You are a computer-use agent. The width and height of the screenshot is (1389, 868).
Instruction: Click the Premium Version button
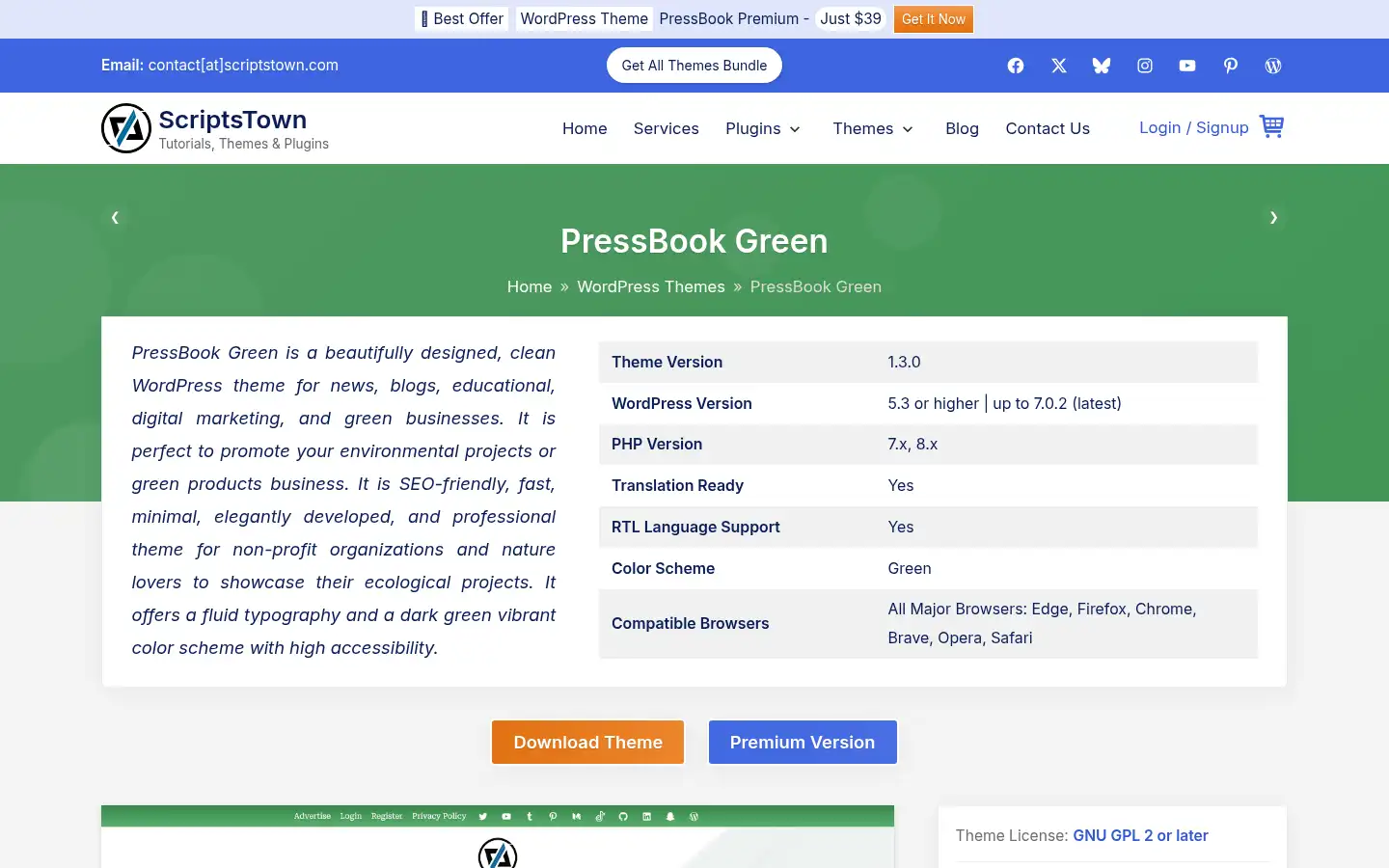[x=803, y=742]
